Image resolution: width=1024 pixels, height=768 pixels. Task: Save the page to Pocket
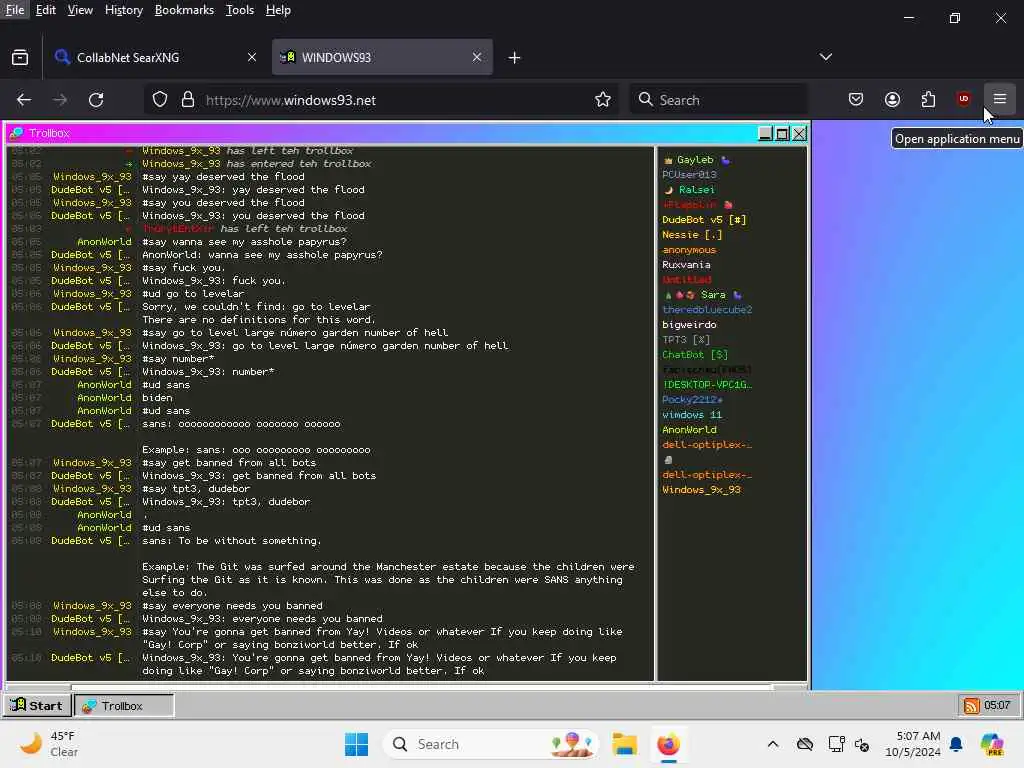tap(856, 99)
